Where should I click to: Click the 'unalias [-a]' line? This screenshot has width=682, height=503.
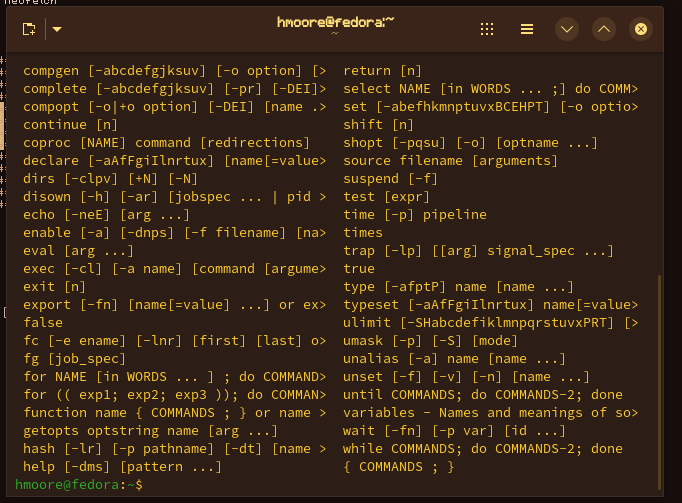coord(454,359)
